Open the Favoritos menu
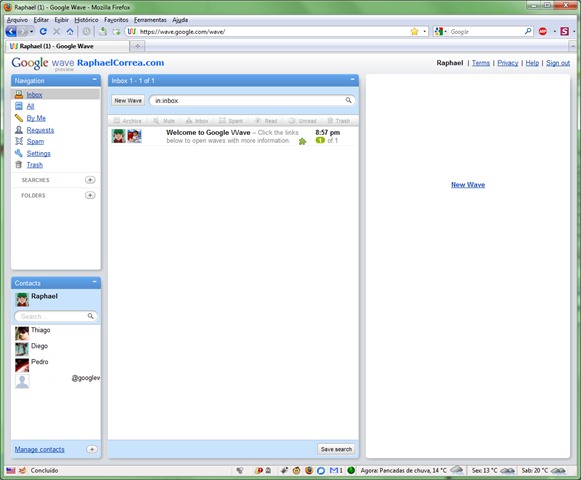Viewport: 581px width, 480px height. coord(116,20)
